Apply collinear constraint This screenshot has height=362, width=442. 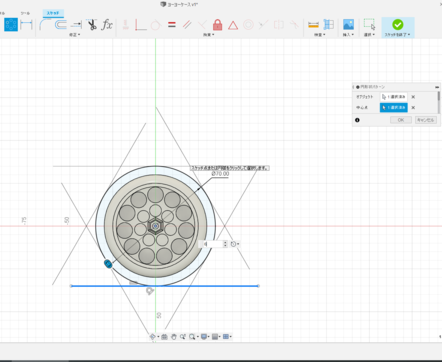263,25
